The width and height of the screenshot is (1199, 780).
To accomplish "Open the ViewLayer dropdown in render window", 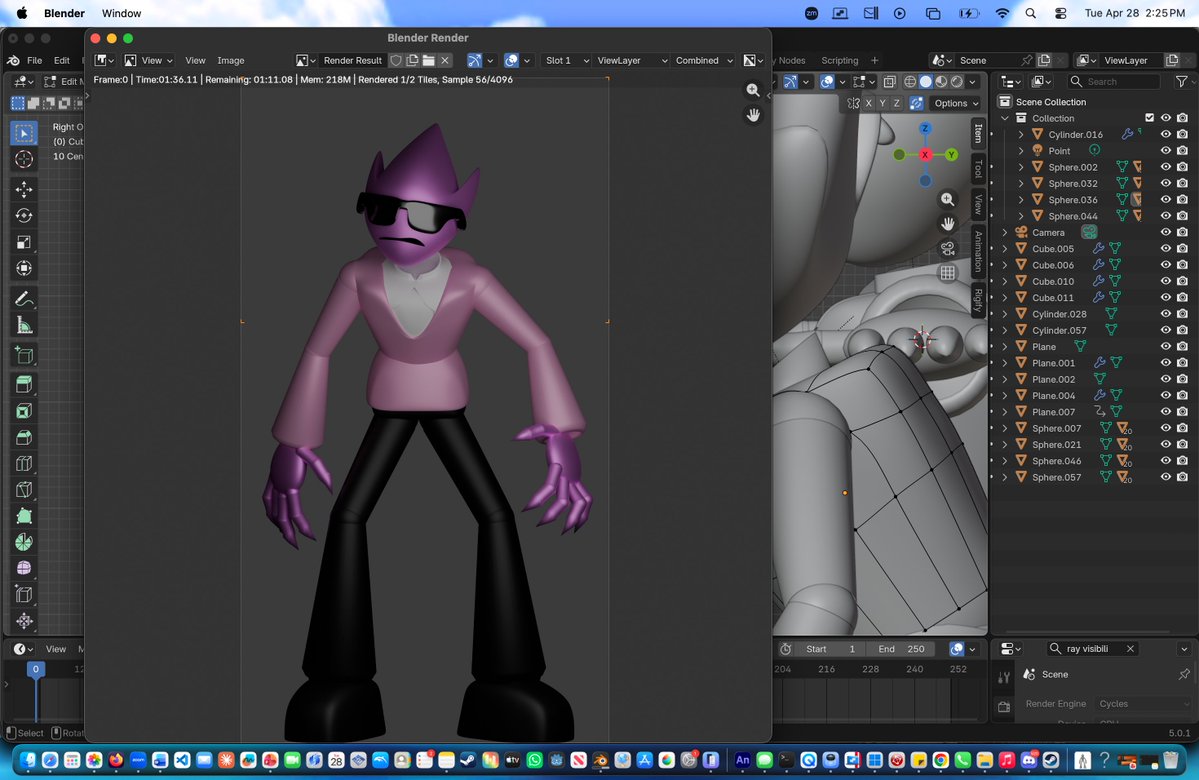I will click(632, 60).
